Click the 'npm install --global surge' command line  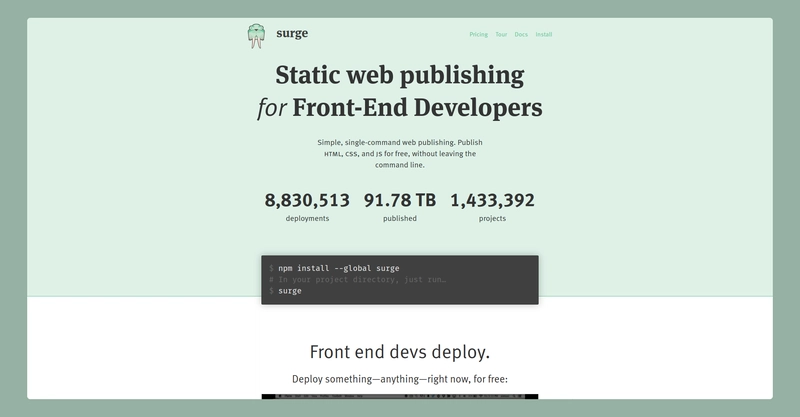coord(334,268)
